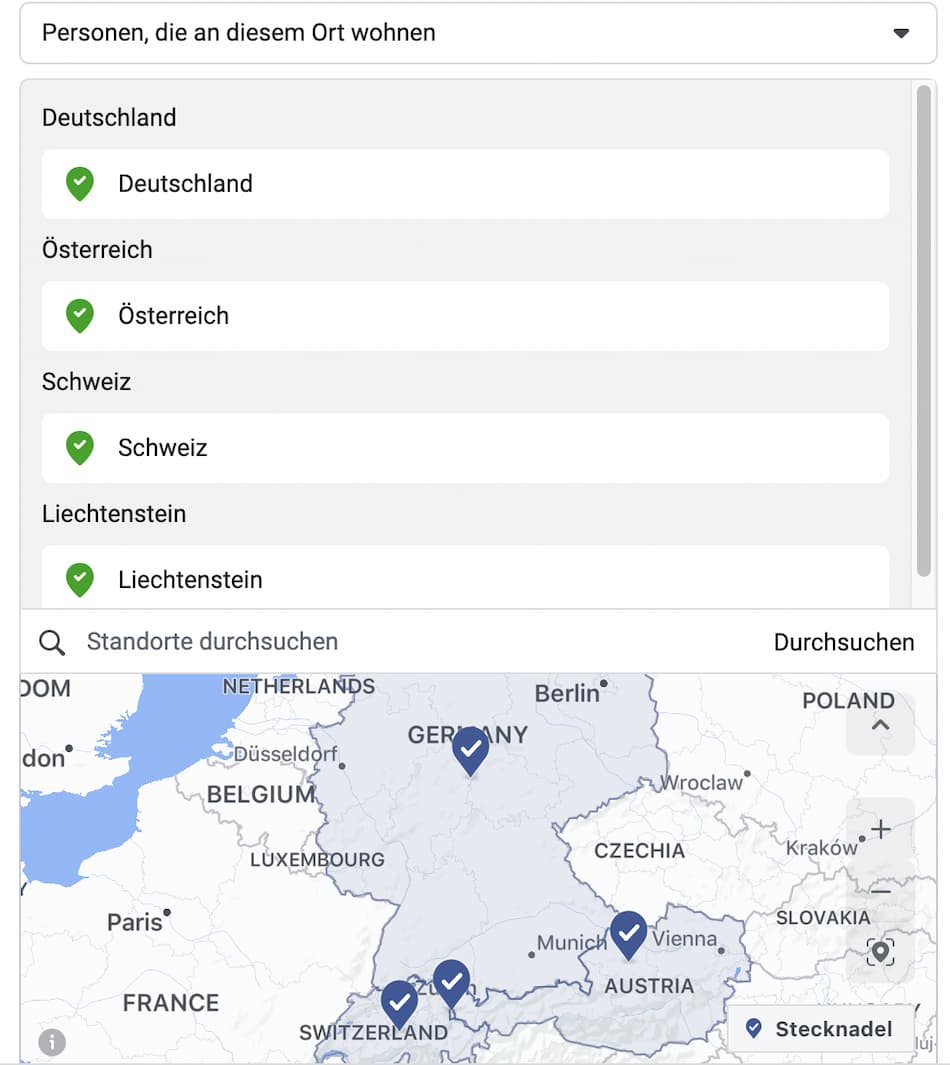Click the Liechtenstein pin on the map
This screenshot has height=1065, width=950.
pyautogui.click(x=451, y=982)
